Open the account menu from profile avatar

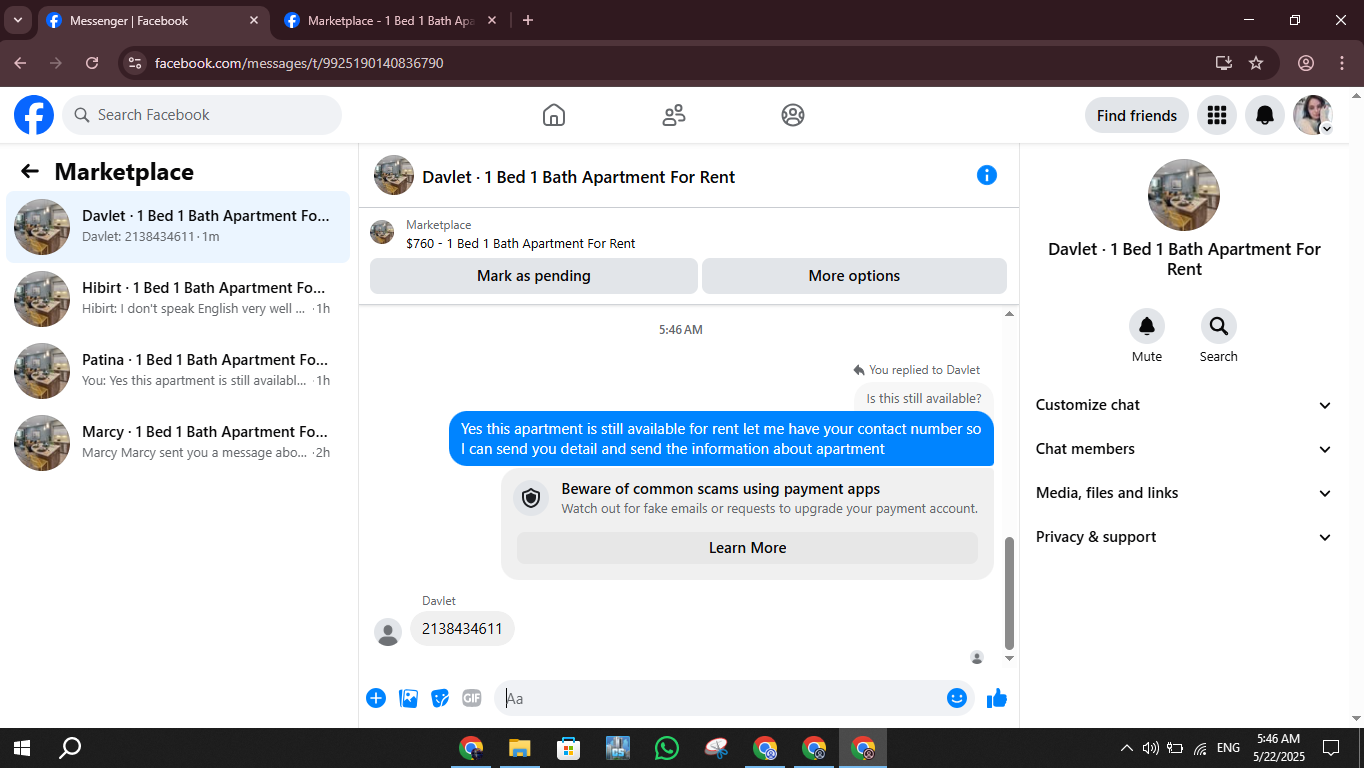[x=1313, y=115]
